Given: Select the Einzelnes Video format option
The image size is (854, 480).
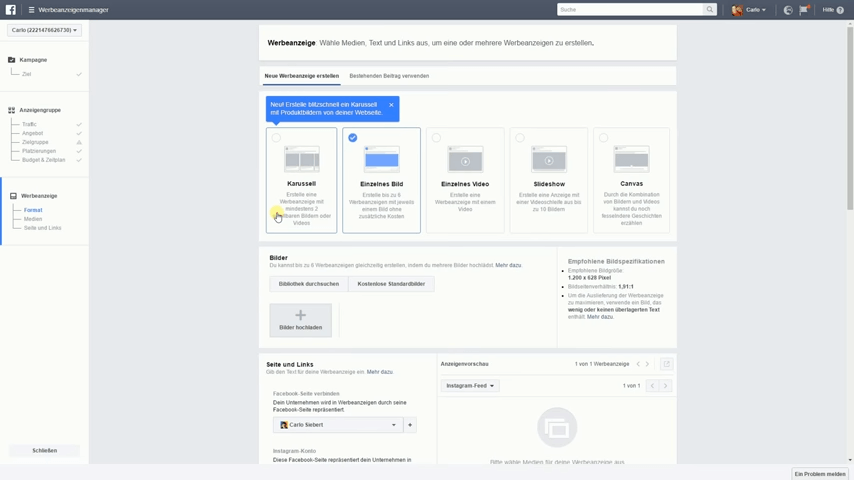Looking at the screenshot, I should tap(465, 180).
